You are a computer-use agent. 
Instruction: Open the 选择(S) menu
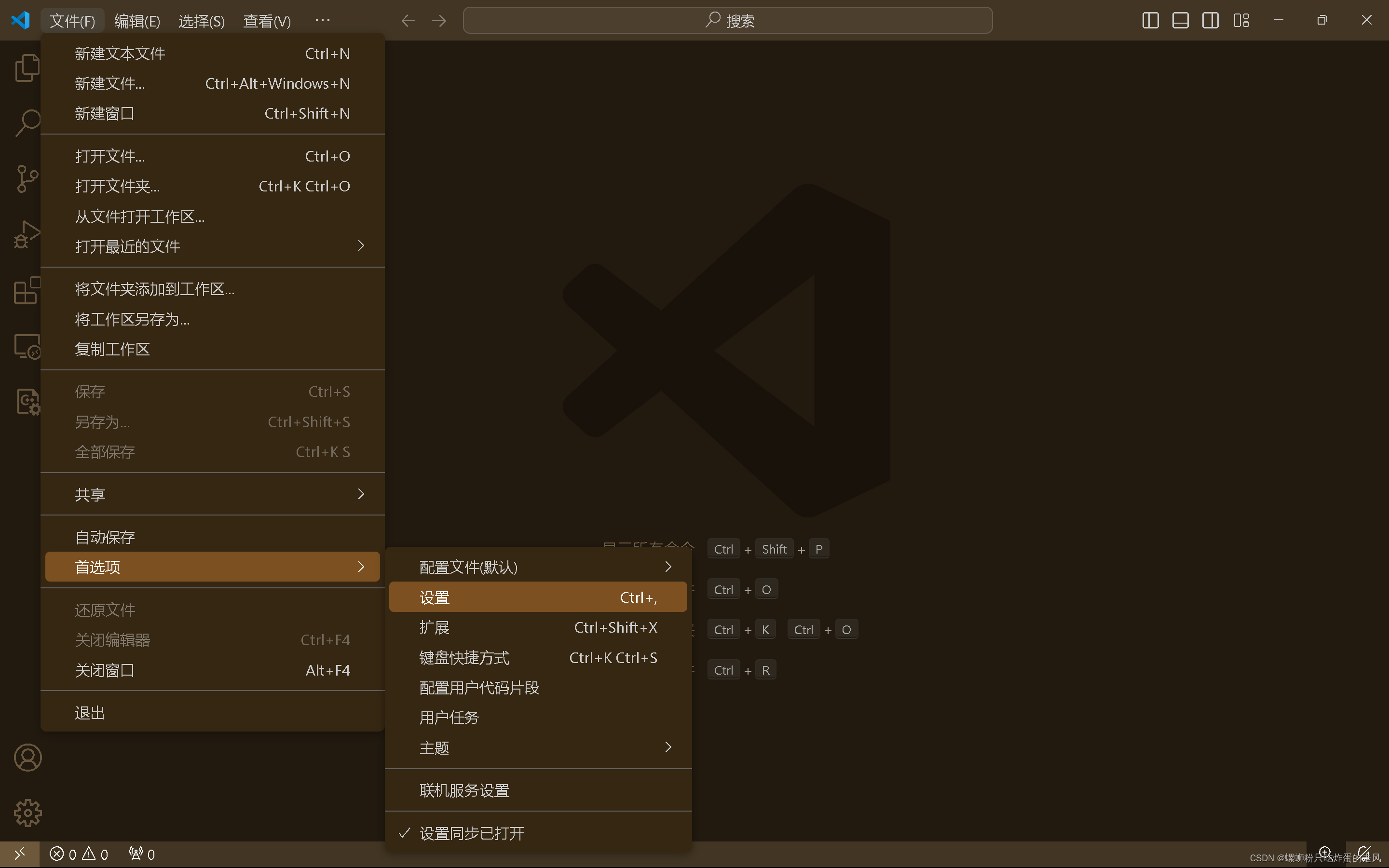pos(202,21)
